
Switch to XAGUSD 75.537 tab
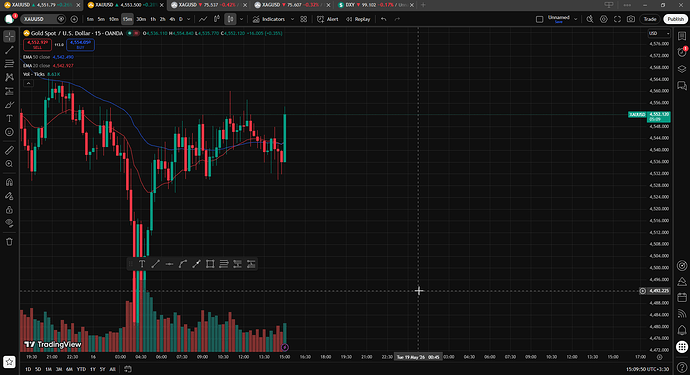[208, 5]
